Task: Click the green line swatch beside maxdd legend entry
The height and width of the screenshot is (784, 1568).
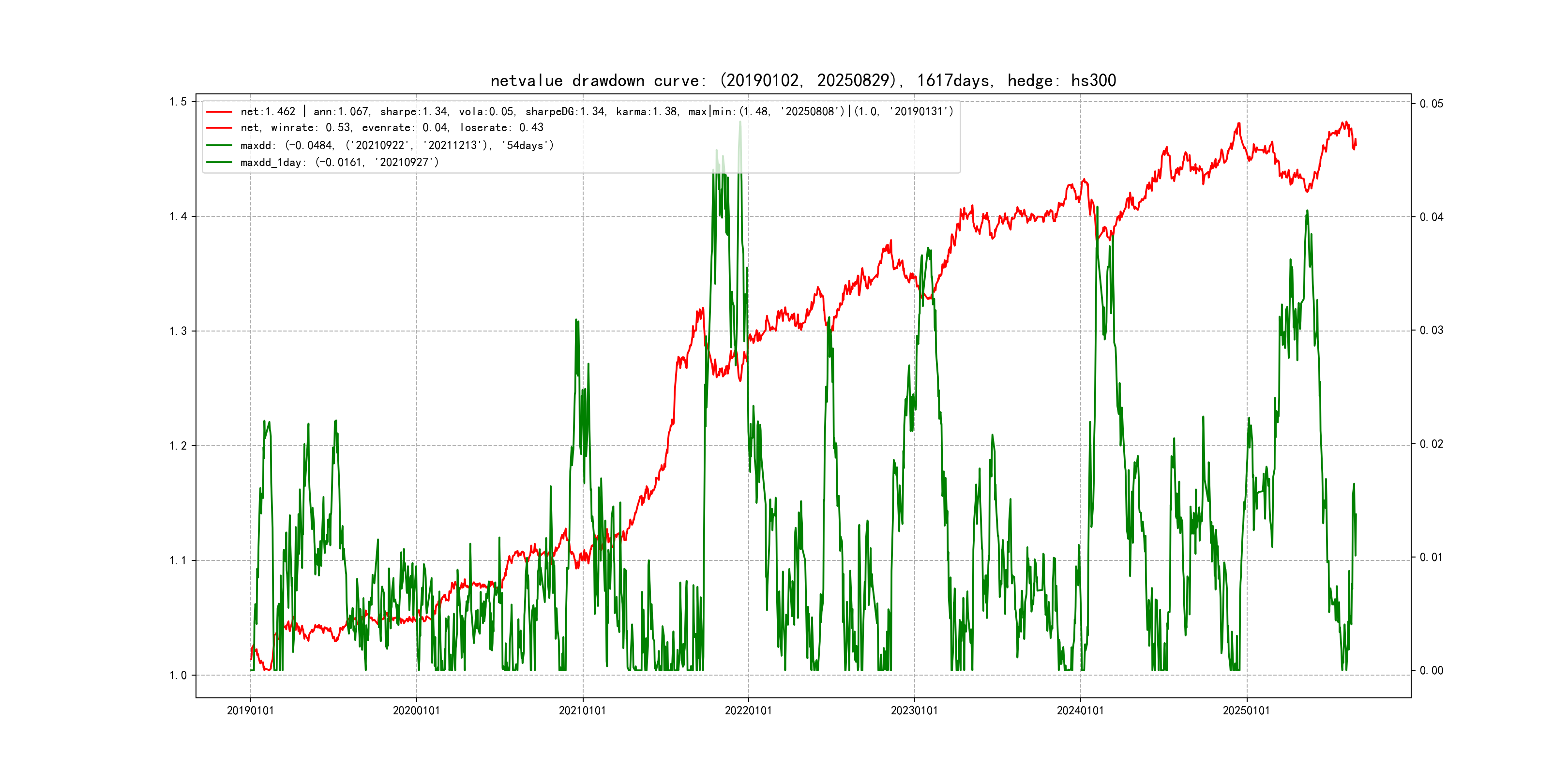Action: coord(219,146)
